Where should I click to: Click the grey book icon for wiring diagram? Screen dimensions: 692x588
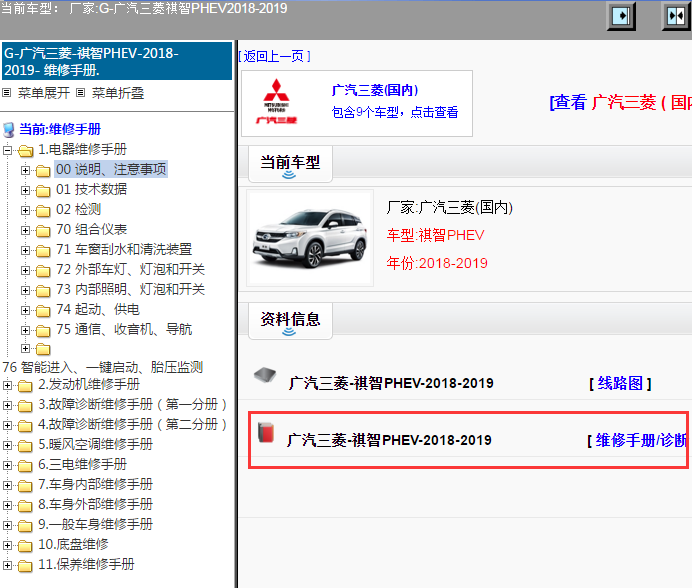(265, 375)
